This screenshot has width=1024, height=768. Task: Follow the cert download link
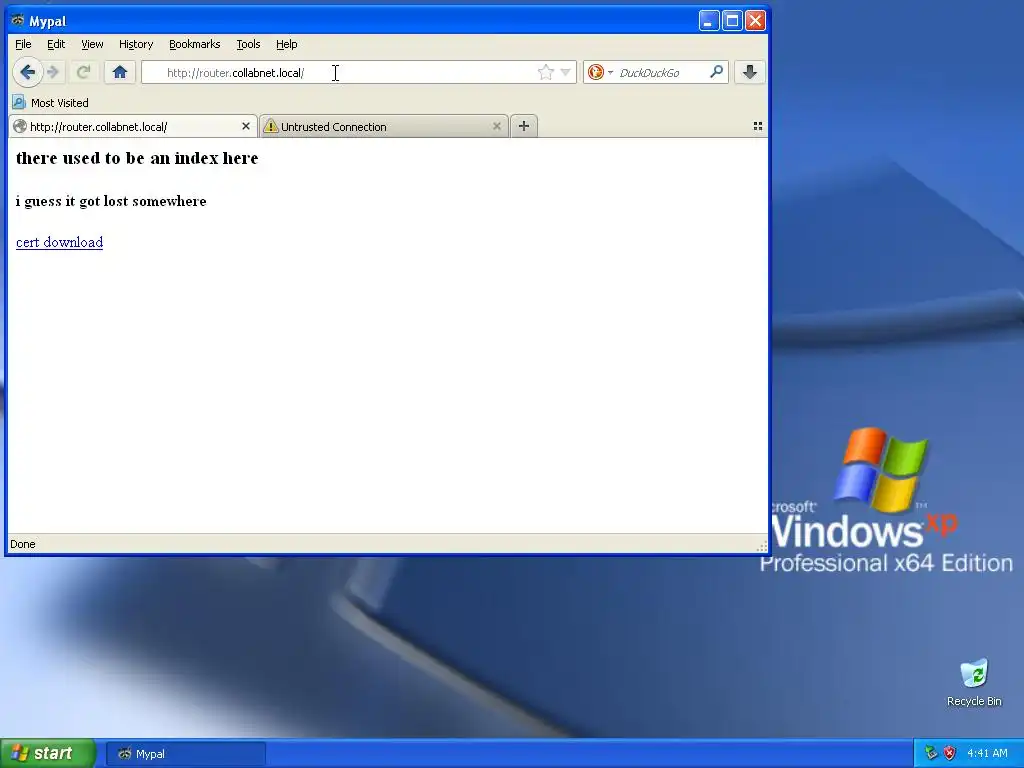click(59, 242)
